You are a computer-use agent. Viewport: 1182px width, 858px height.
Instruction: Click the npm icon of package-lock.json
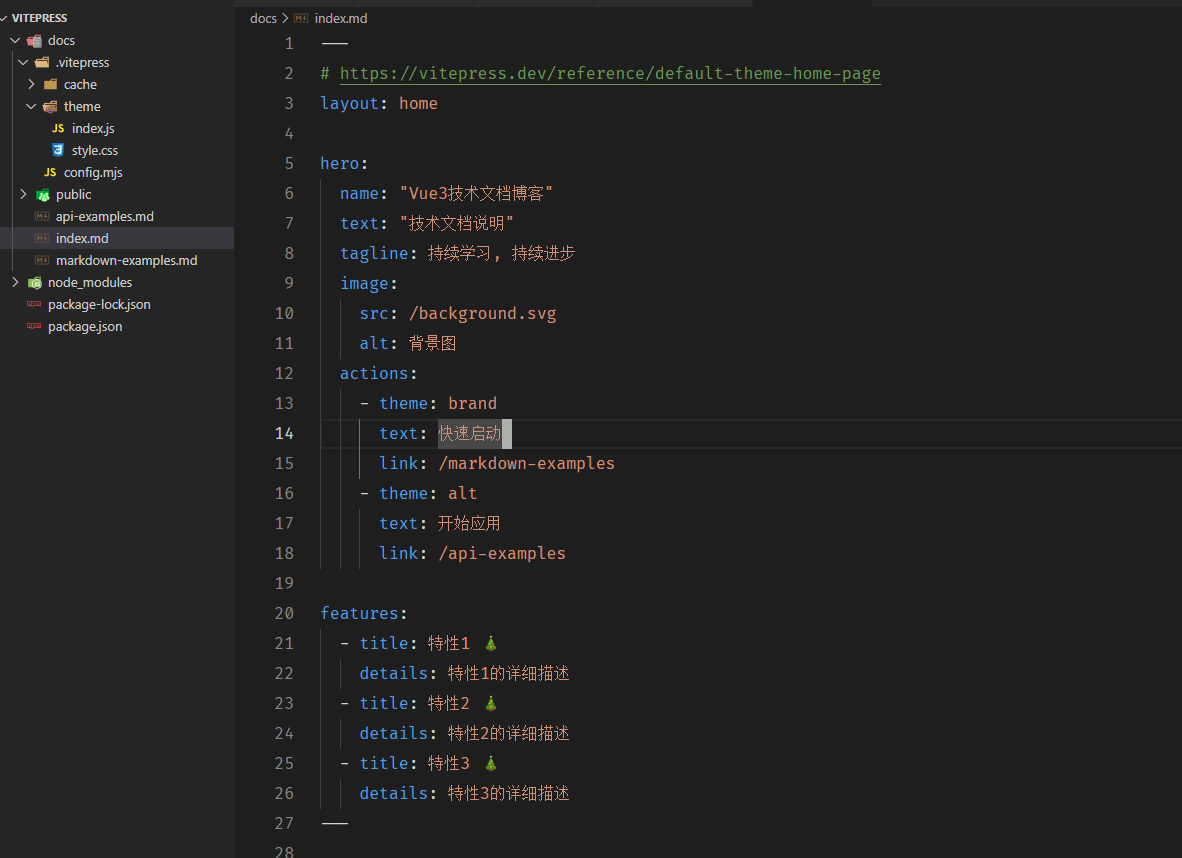coord(34,304)
